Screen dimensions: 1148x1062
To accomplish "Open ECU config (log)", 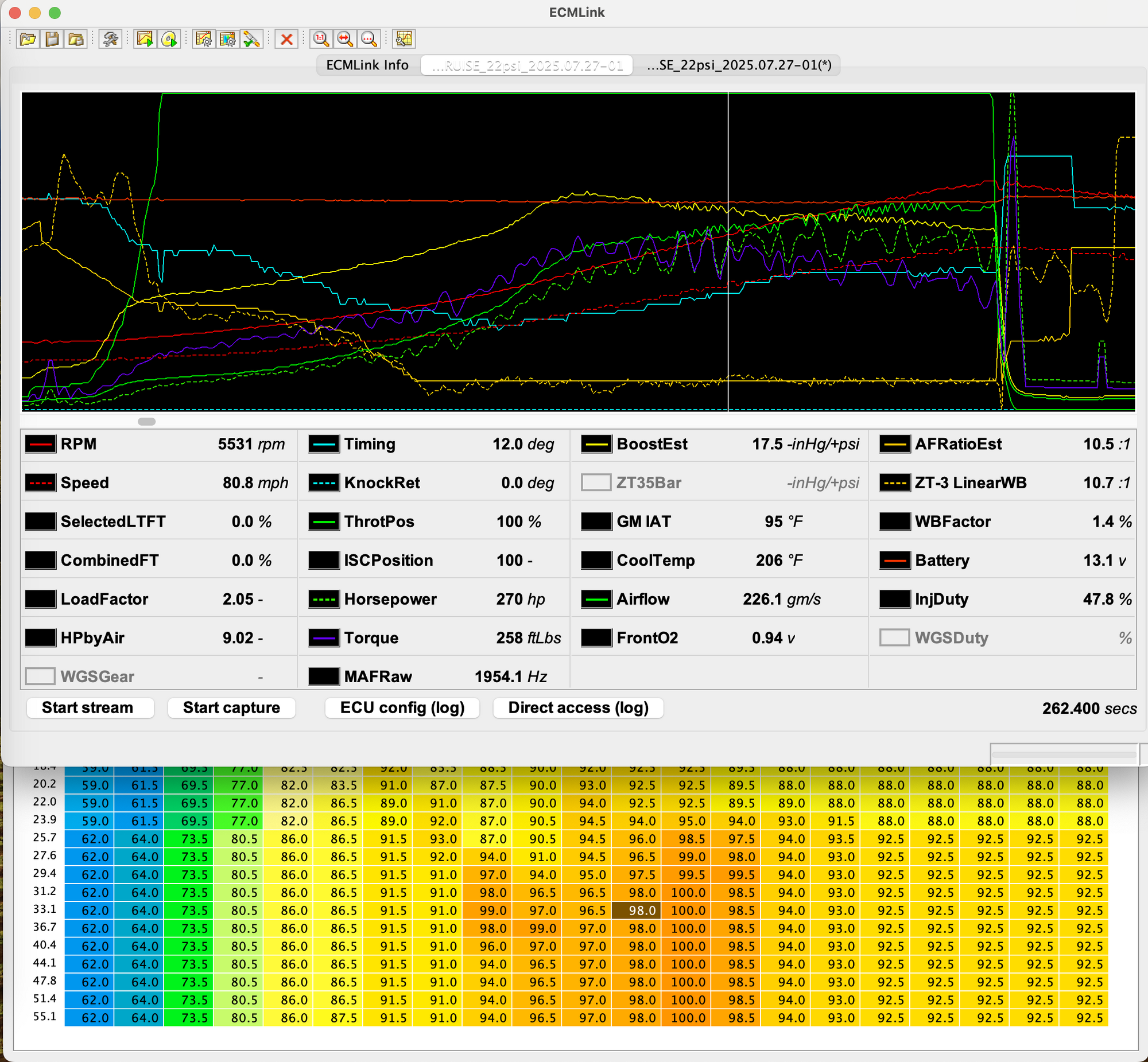I will [402, 707].
